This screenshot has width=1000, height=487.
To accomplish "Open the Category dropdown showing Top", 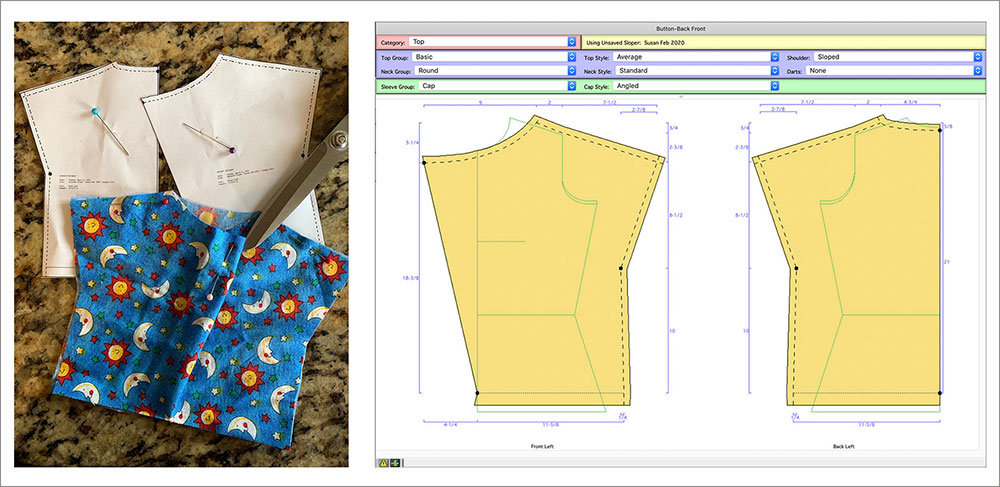I will coord(492,42).
